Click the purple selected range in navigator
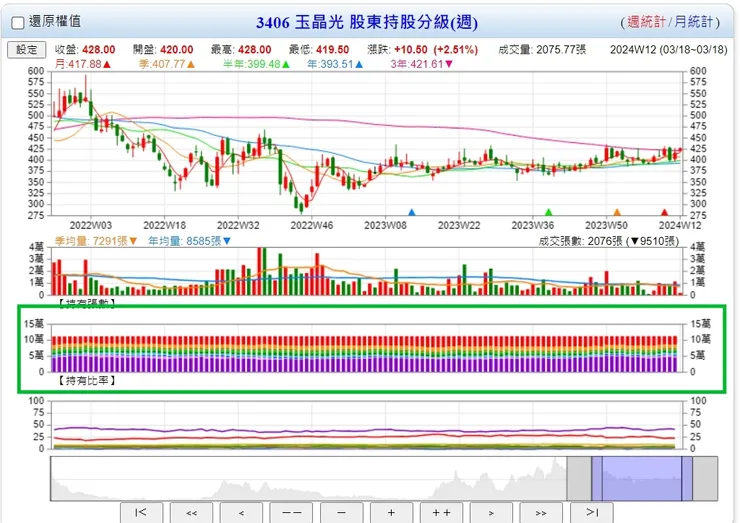 642,478
